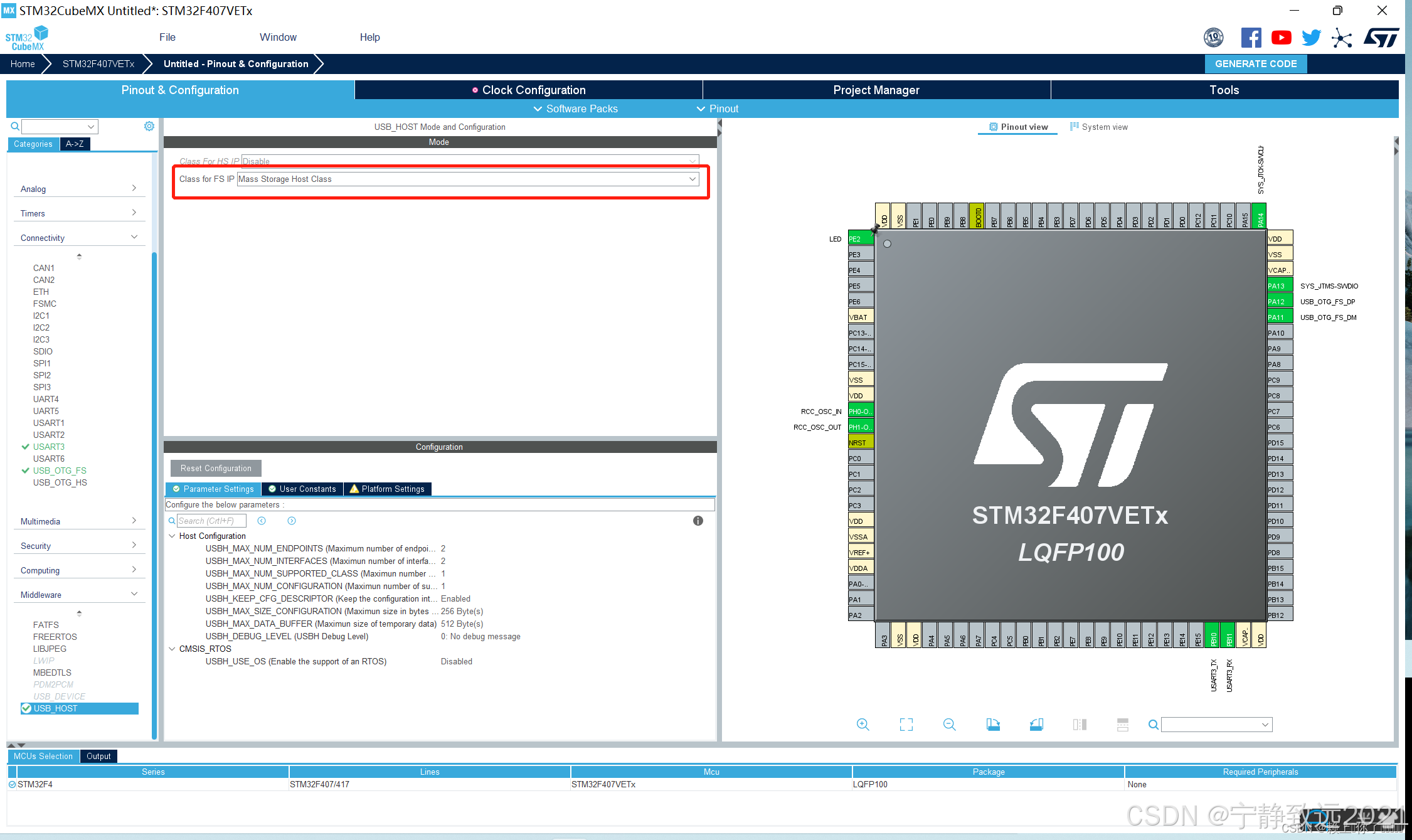Image resolution: width=1412 pixels, height=840 pixels.
Task: Open the Help menu
Action: [x=369, y=37]
